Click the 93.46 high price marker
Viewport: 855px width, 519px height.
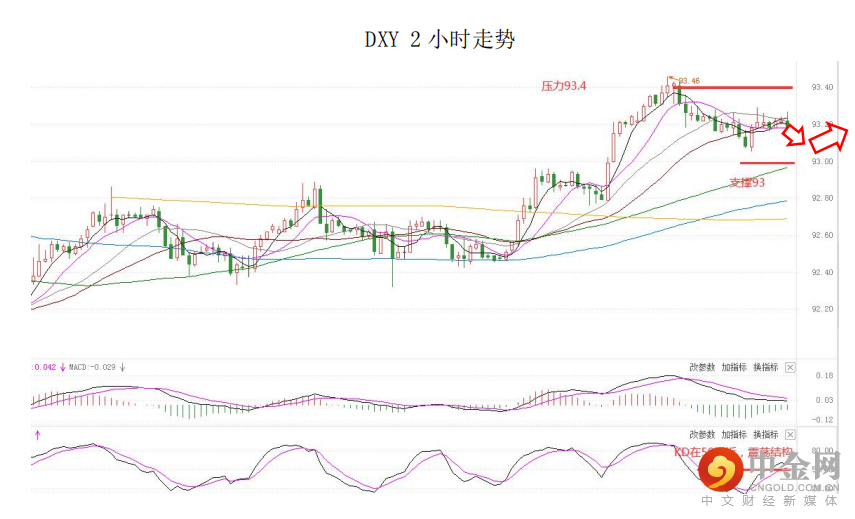coord(689,81)
